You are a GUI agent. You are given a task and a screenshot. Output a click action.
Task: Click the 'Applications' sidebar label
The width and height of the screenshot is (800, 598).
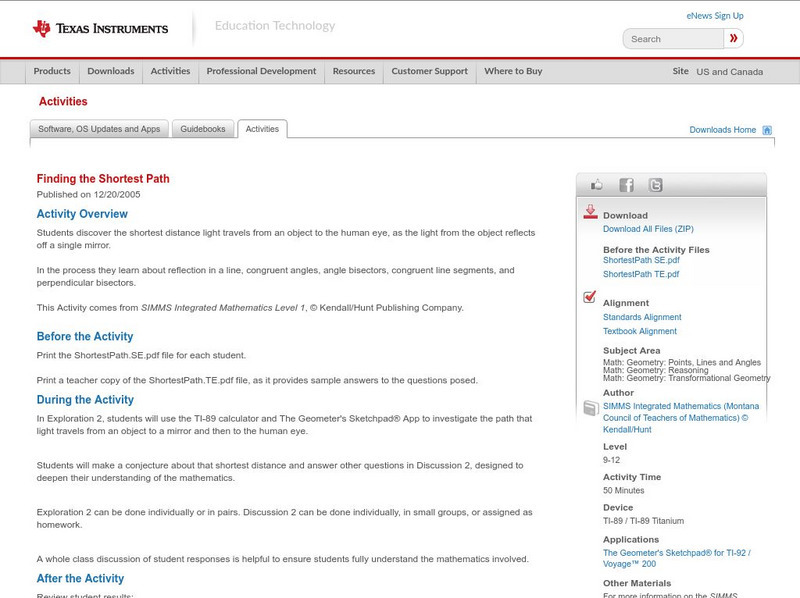tap(631, 539)
